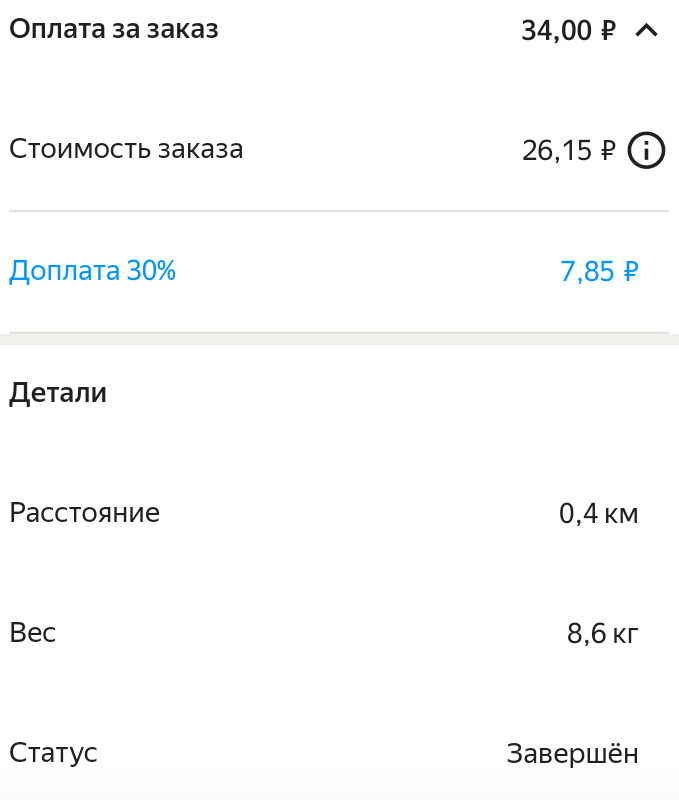Open the order cost info icon

pos(646,151)
